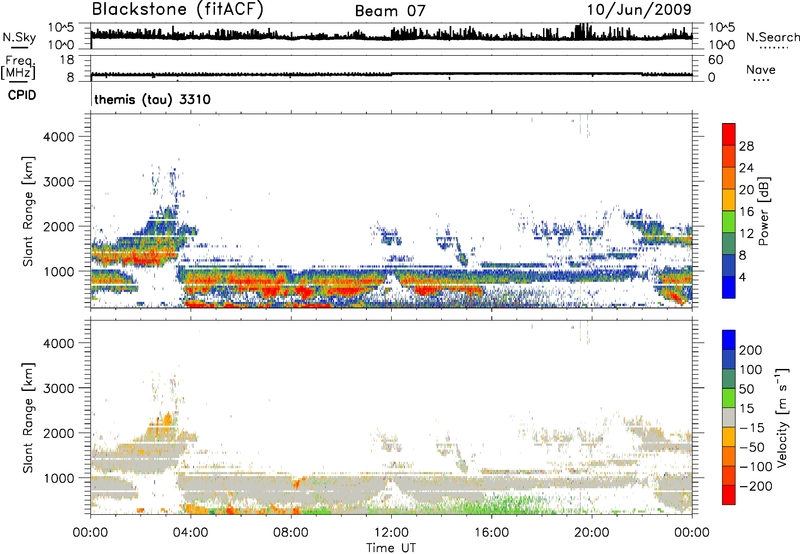Click 'themis (tau) 3310' text

click(152, 99)
